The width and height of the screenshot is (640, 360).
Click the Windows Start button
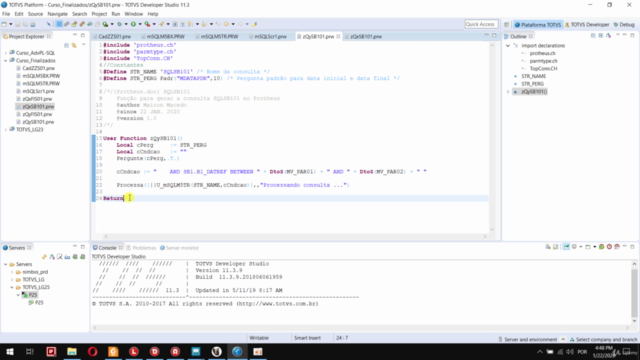9,351
